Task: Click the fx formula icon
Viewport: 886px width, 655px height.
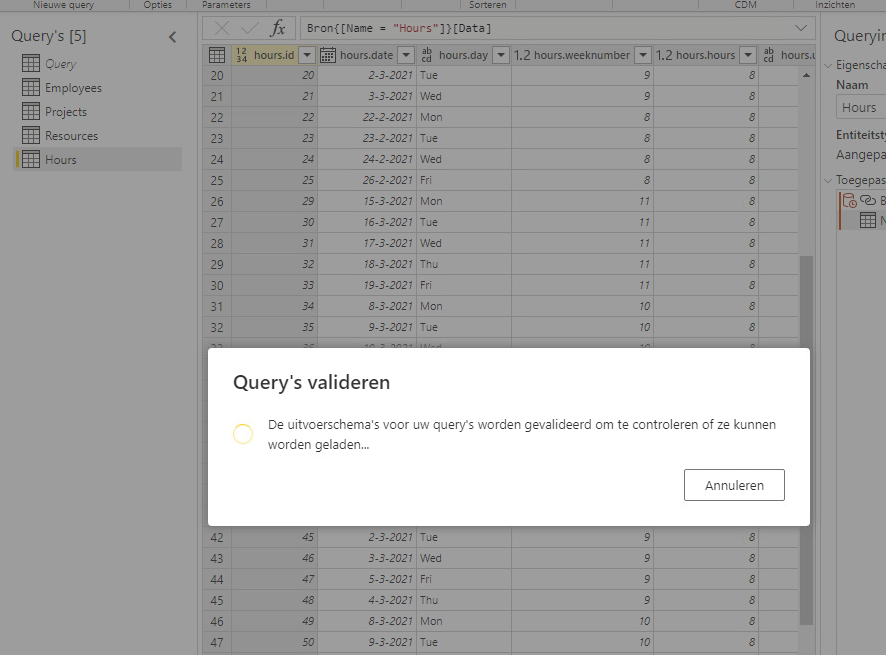Action: coord(277,28)
